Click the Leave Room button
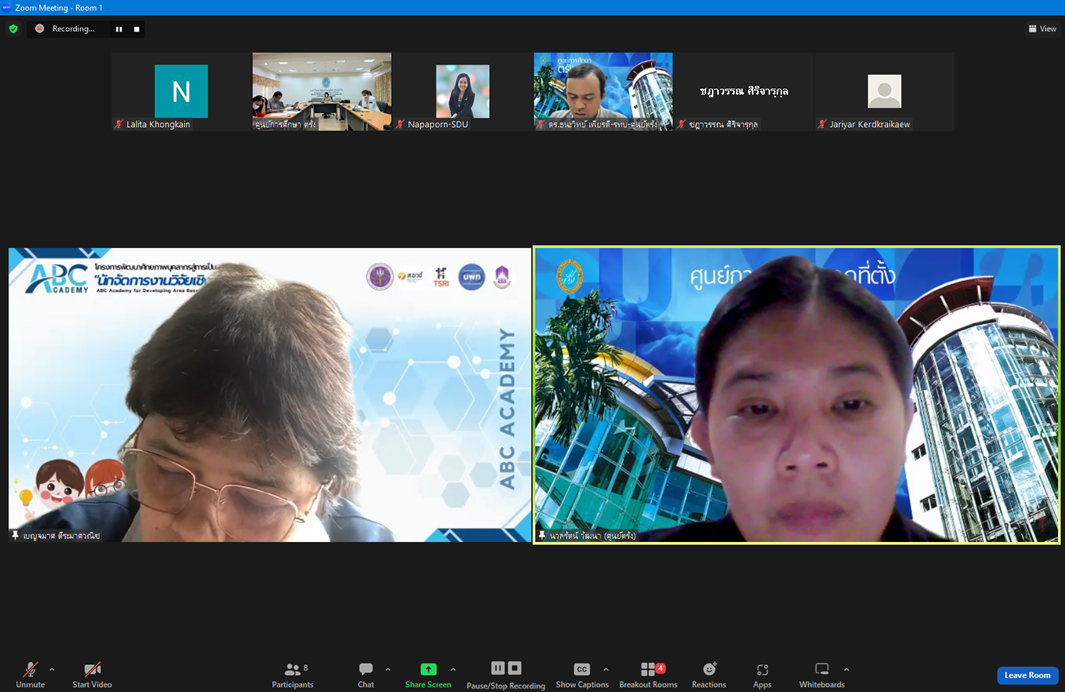Screen dimensions: 1065x692 1027,675
